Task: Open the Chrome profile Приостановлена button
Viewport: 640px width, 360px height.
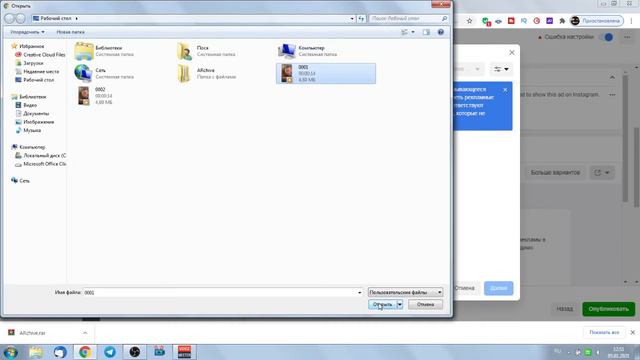Action: [597, 20]
